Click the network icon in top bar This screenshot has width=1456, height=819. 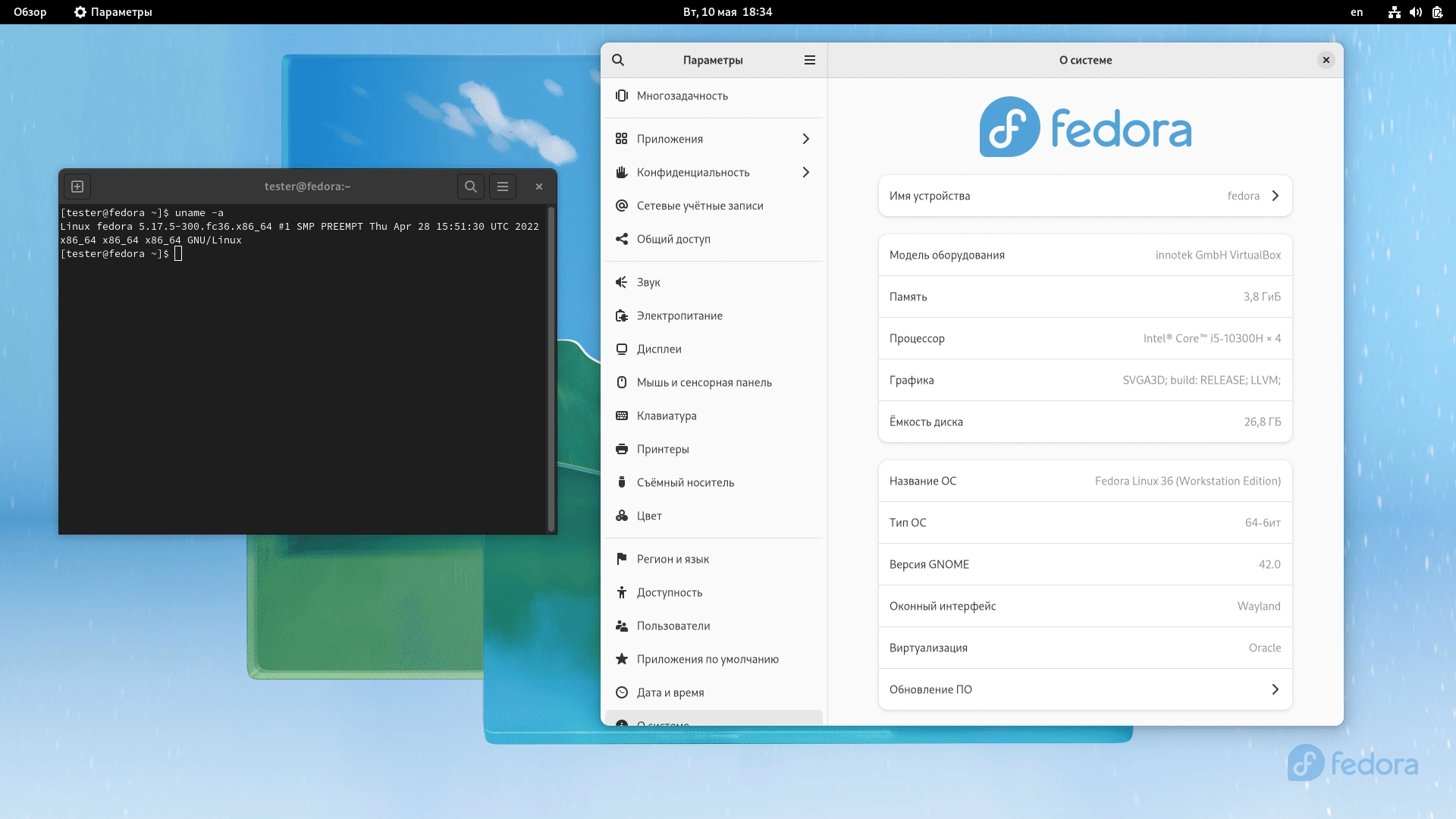[1395, 12]
